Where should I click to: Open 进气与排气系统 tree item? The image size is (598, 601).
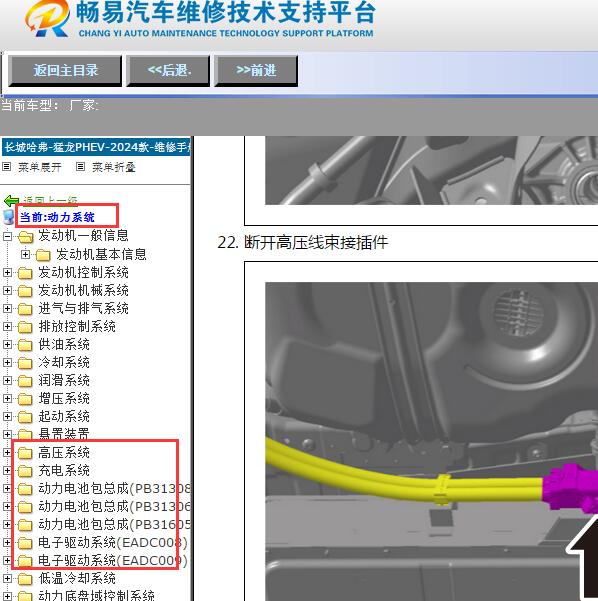[x=83, y=309]
